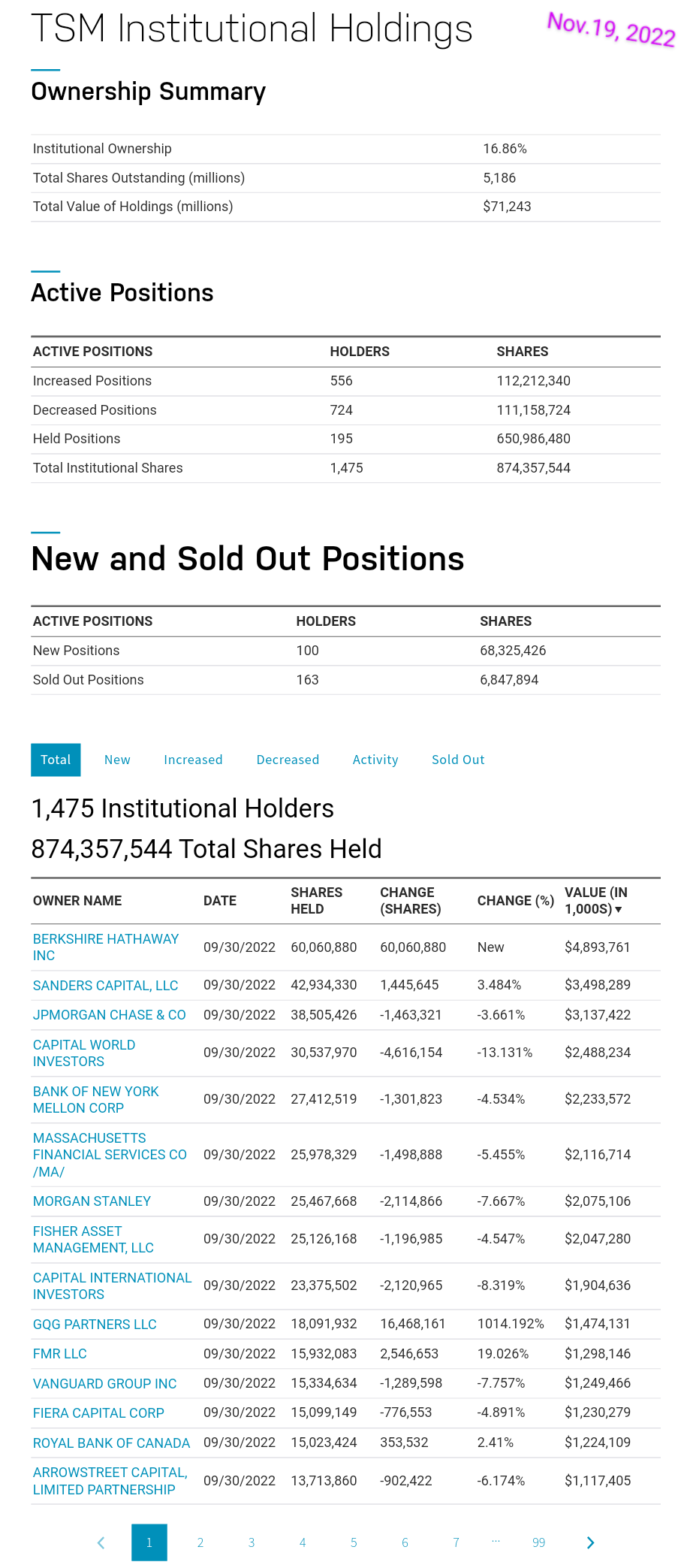Jump to page 99 of holders
684x1568 pixels.
(538, 1542)
